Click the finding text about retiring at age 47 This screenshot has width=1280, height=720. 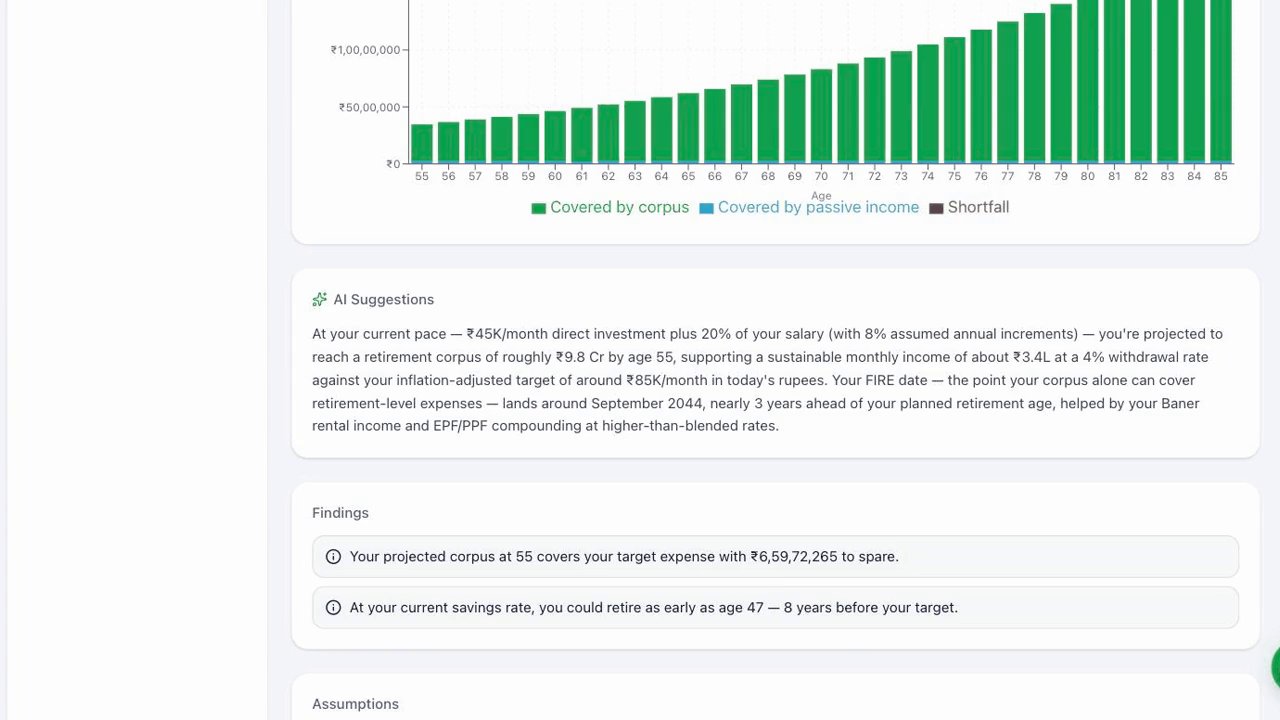(654, 608)
